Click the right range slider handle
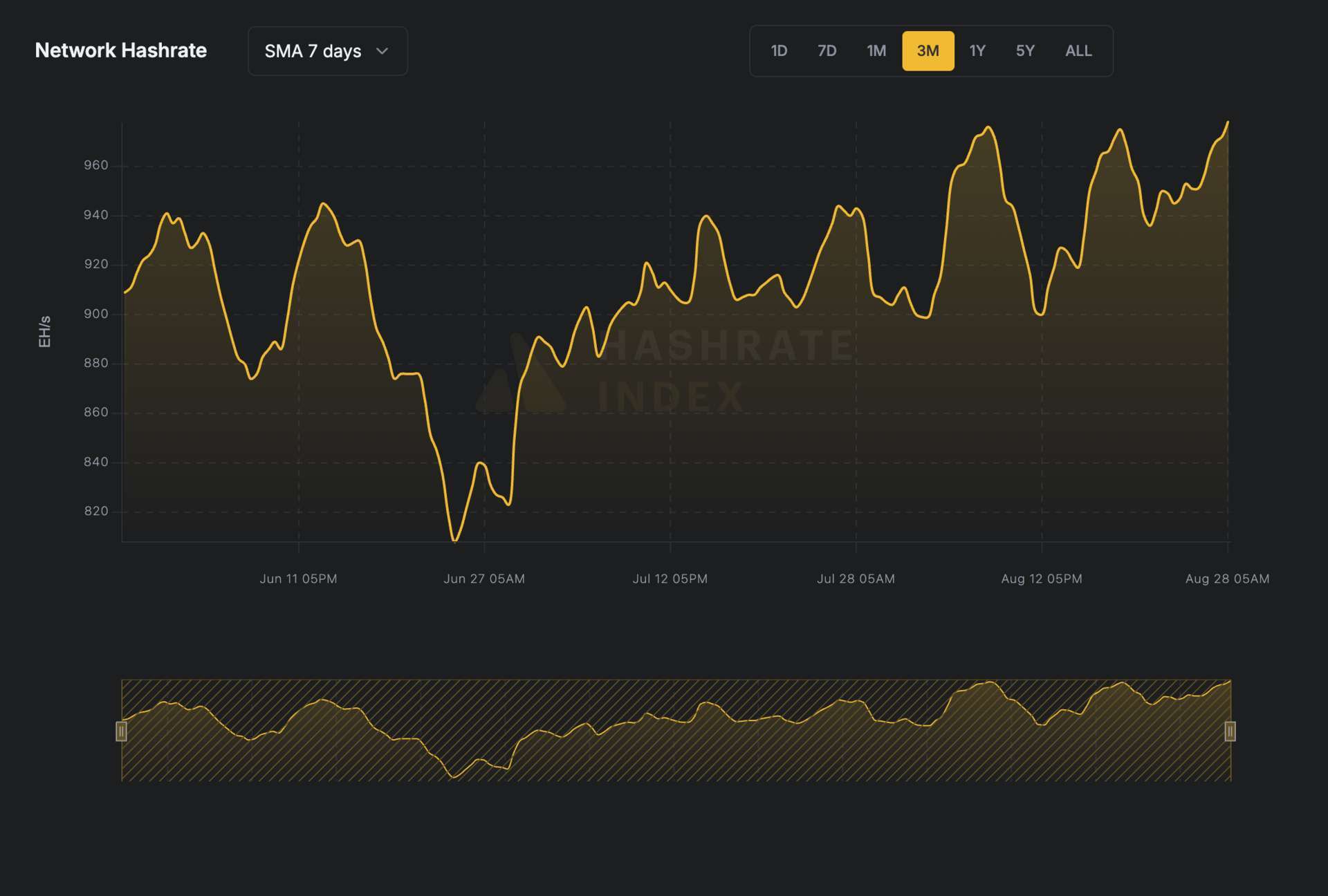 click(x=1230, y=731)
